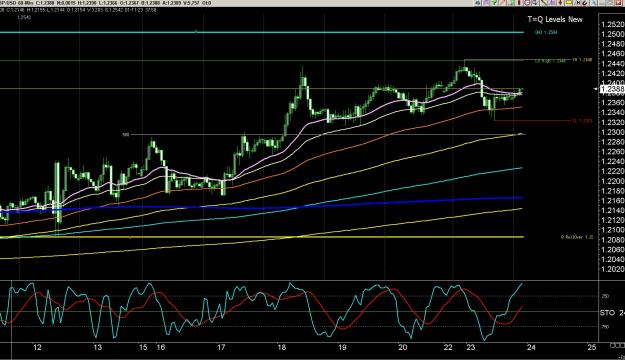Image resolution: width=625 pixels, height=360 pixels.
Task: Click date 15 on the time axis
Action: point(143,347)
